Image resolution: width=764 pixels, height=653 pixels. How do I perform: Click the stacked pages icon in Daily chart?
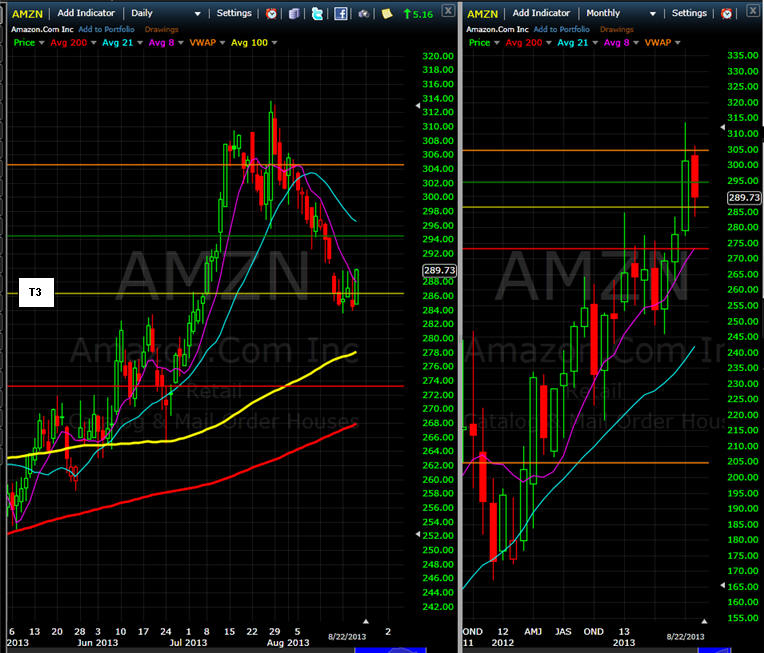(294, 14)
